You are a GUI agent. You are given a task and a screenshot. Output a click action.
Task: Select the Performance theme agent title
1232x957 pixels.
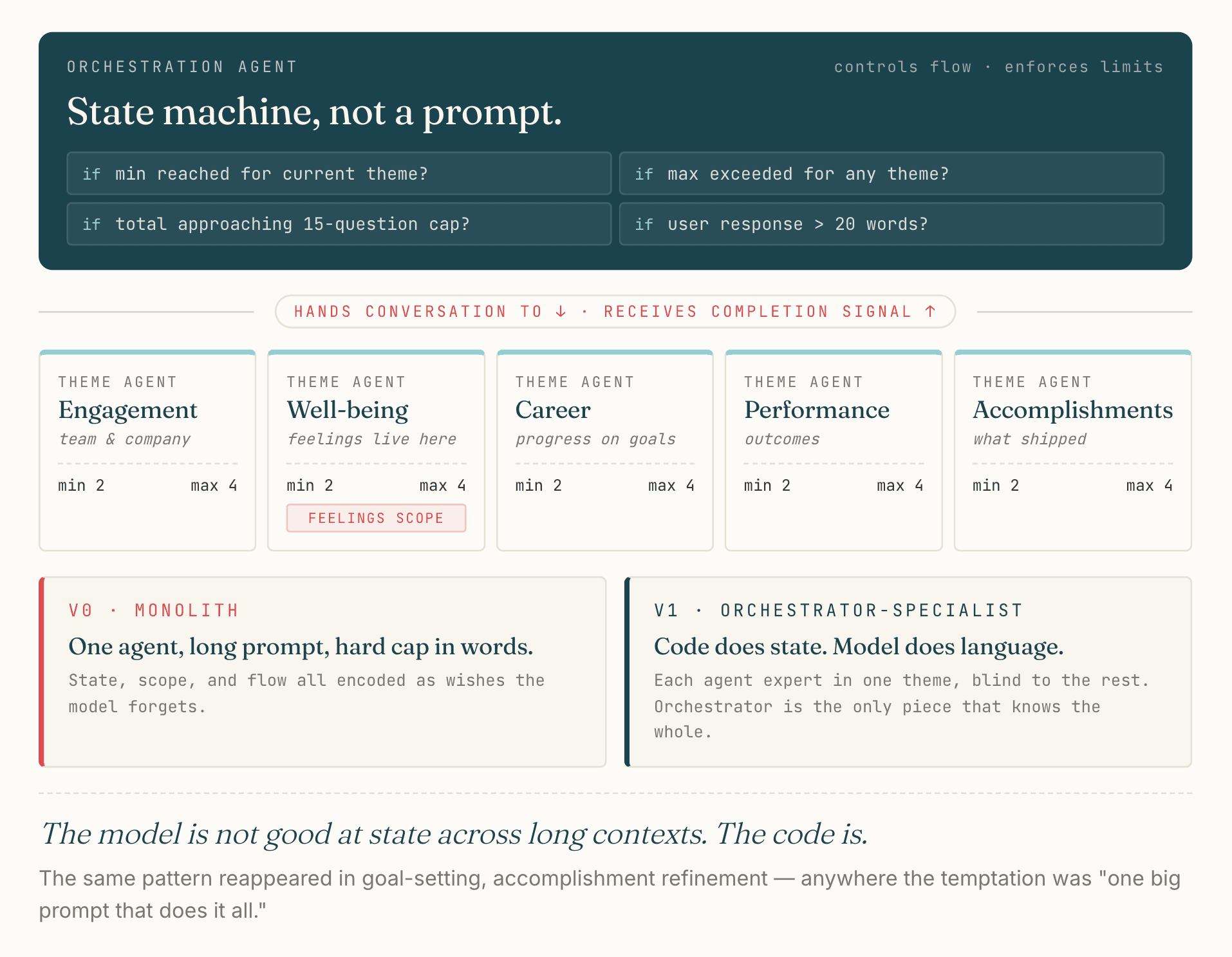(817, 410)
